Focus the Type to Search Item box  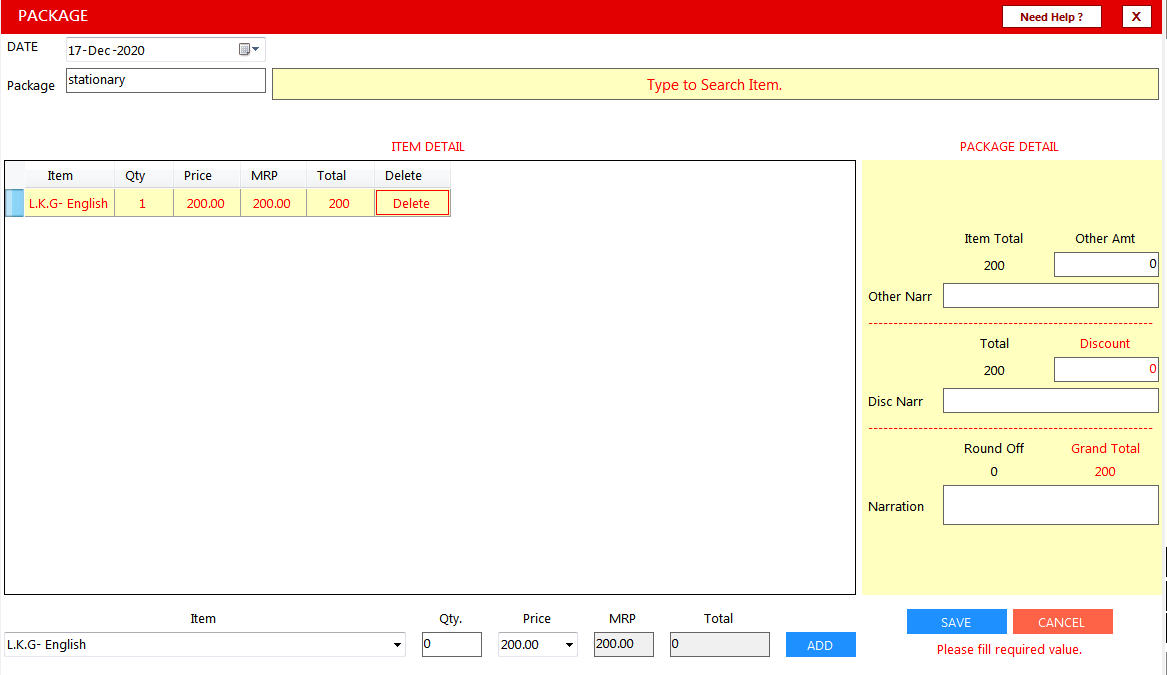coord(714,84)
